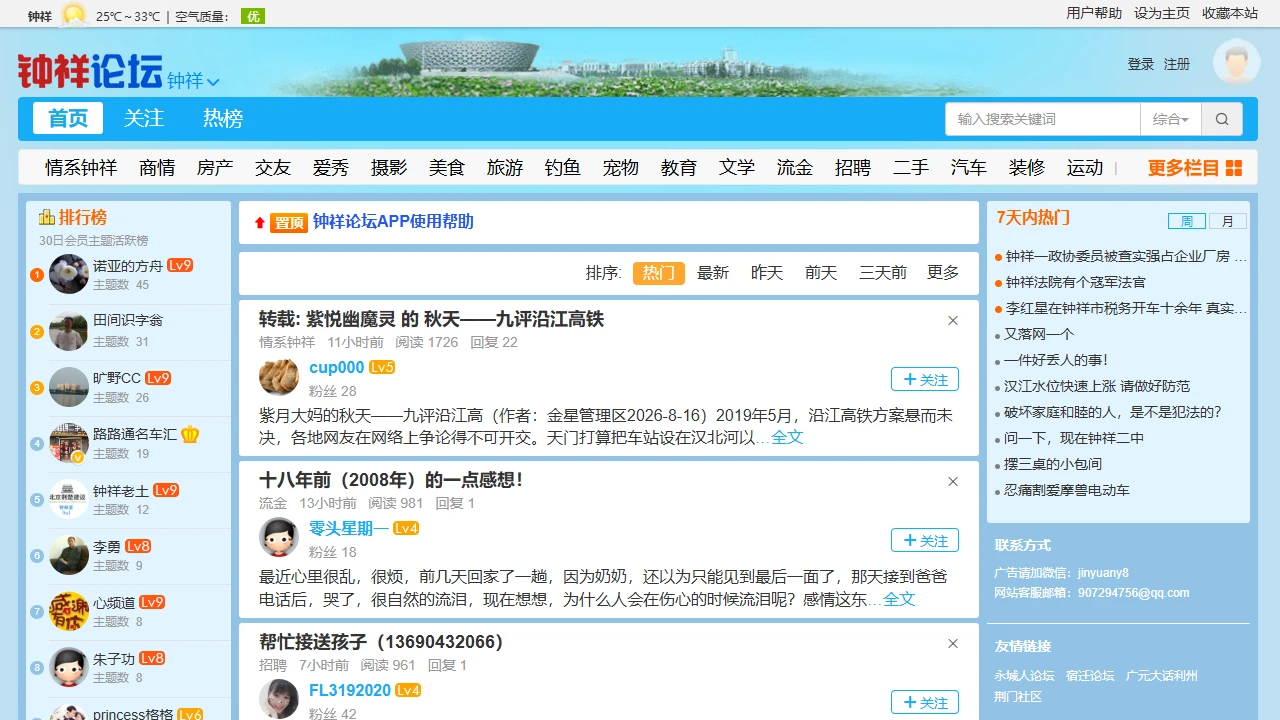Click 设为主页 link
The width and height of the screenshot is (1280, 720).
click(x=1162, y=13)
